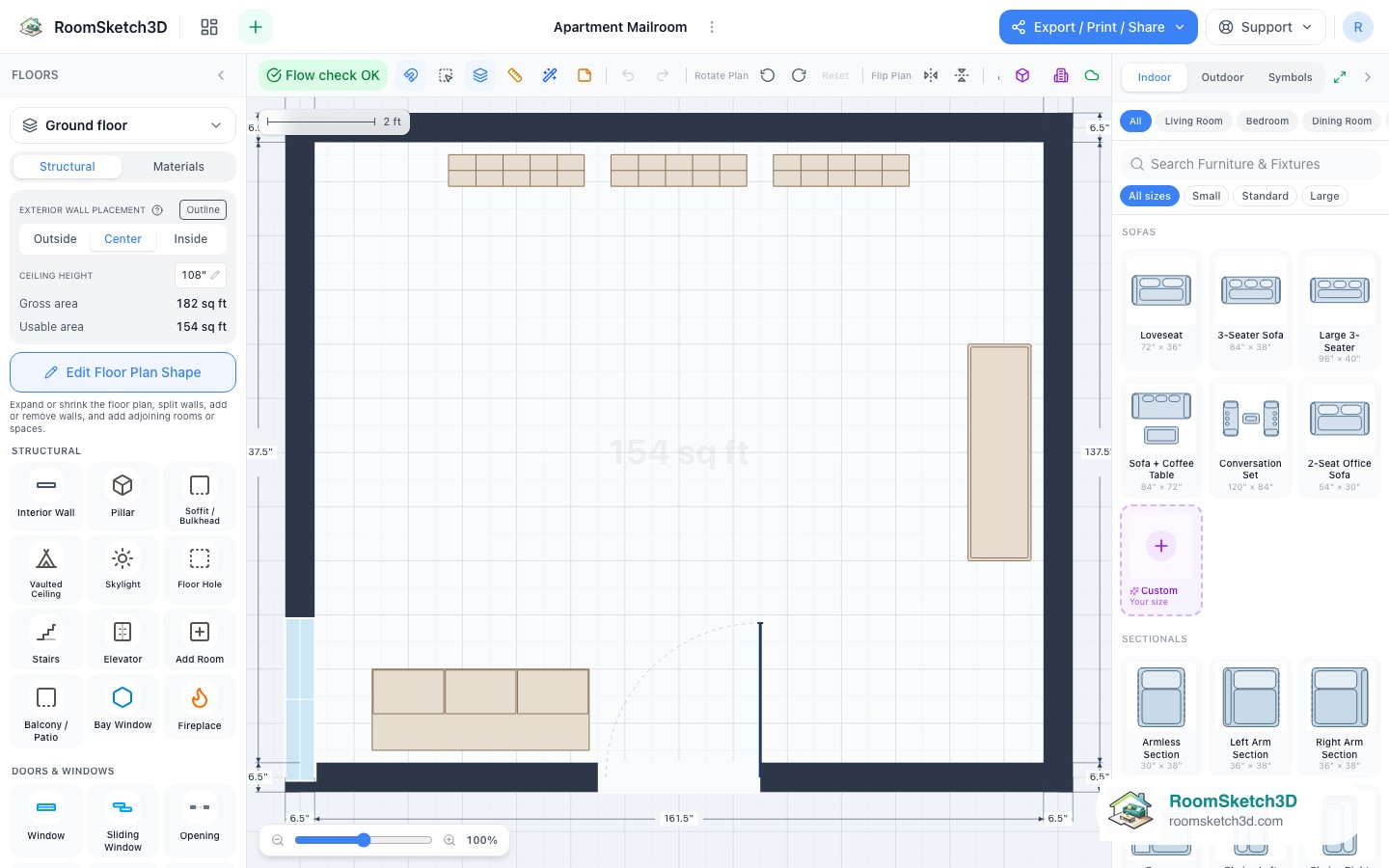Click the Flow check OK badge
The width and height of the screenshot is (1389, 868).
323,75
